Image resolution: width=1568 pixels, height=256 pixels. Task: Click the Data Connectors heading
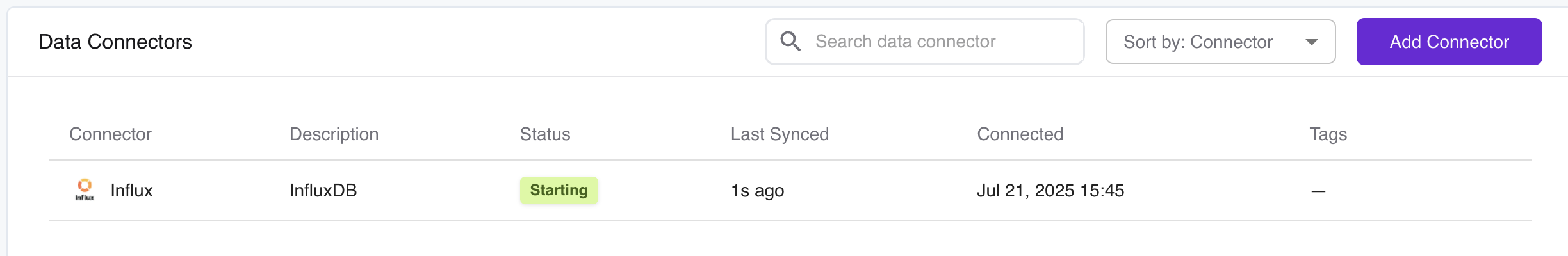(115, 42)
